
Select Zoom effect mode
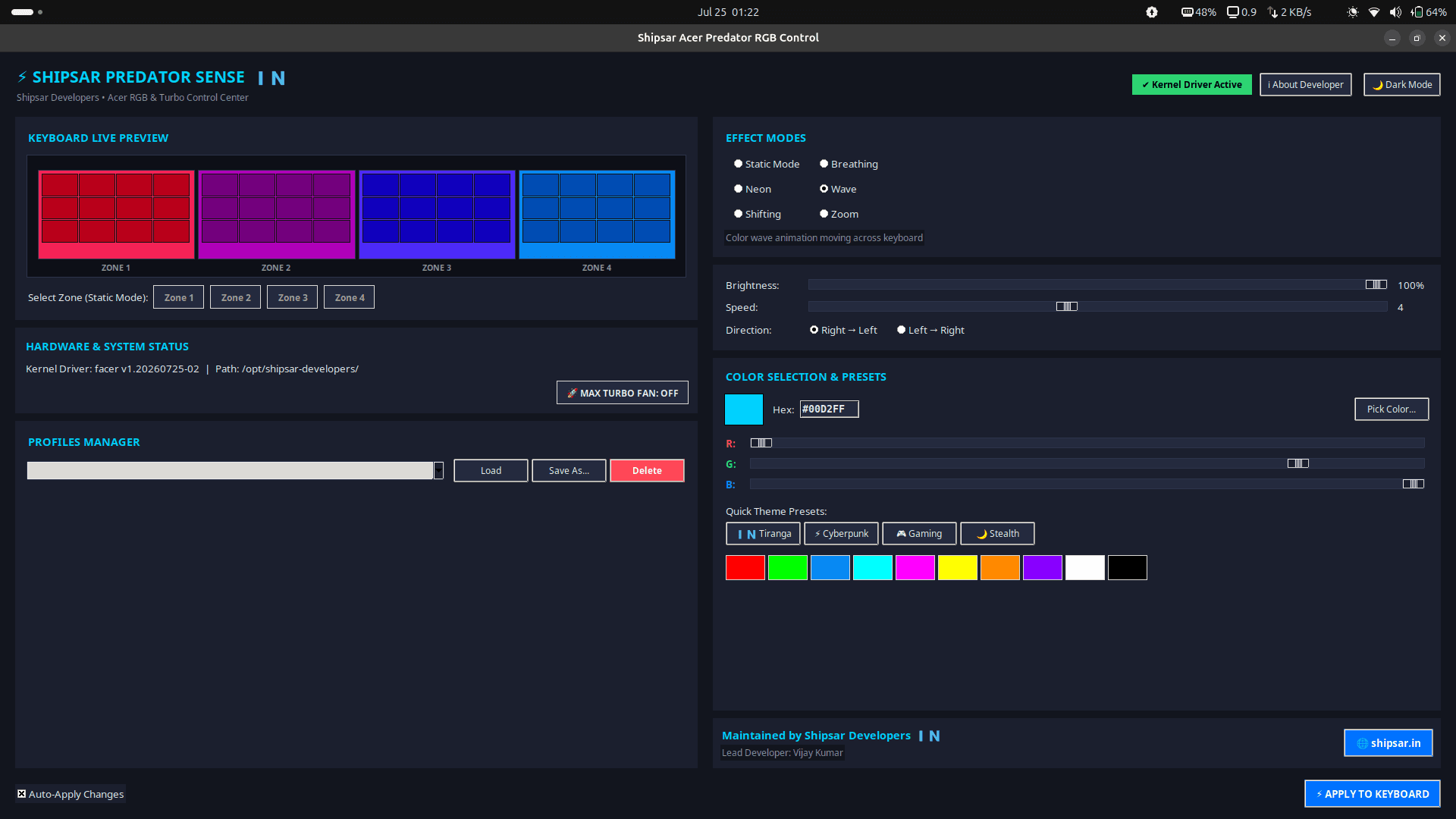[x=839, y=214]
